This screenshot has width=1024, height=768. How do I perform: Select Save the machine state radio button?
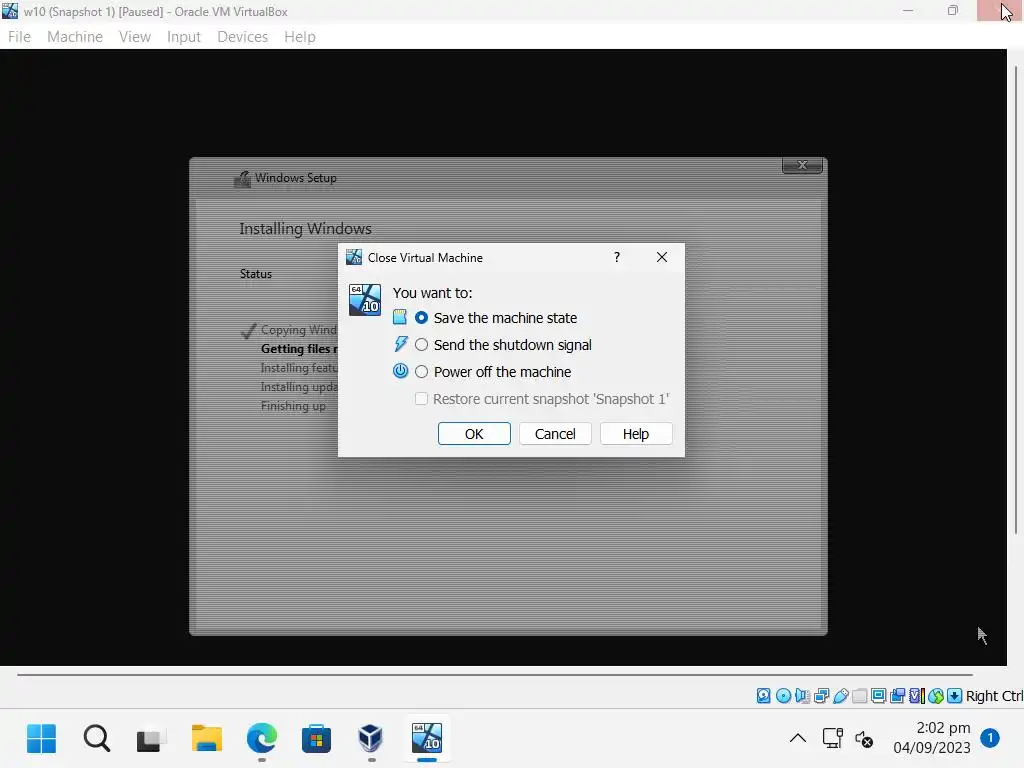421,318
